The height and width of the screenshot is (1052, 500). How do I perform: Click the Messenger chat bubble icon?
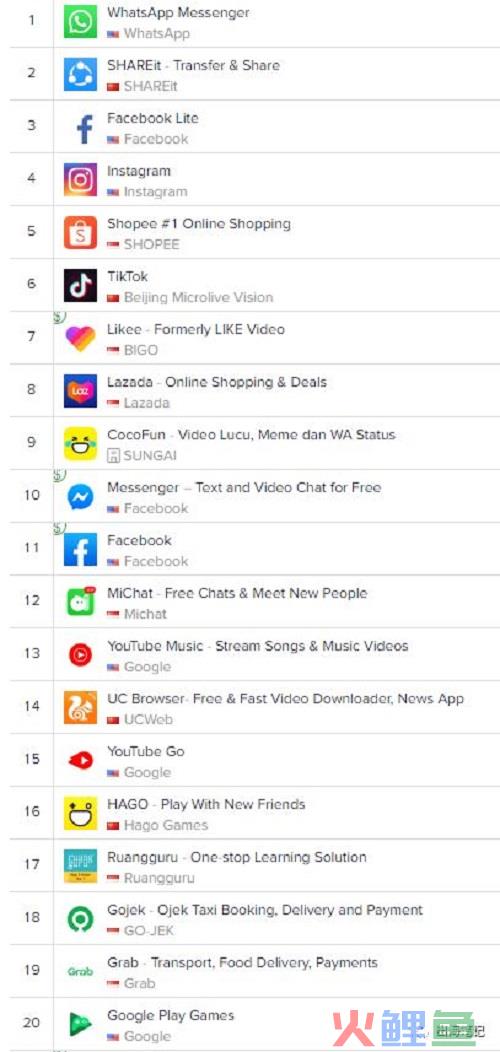[x=81, y=496]
